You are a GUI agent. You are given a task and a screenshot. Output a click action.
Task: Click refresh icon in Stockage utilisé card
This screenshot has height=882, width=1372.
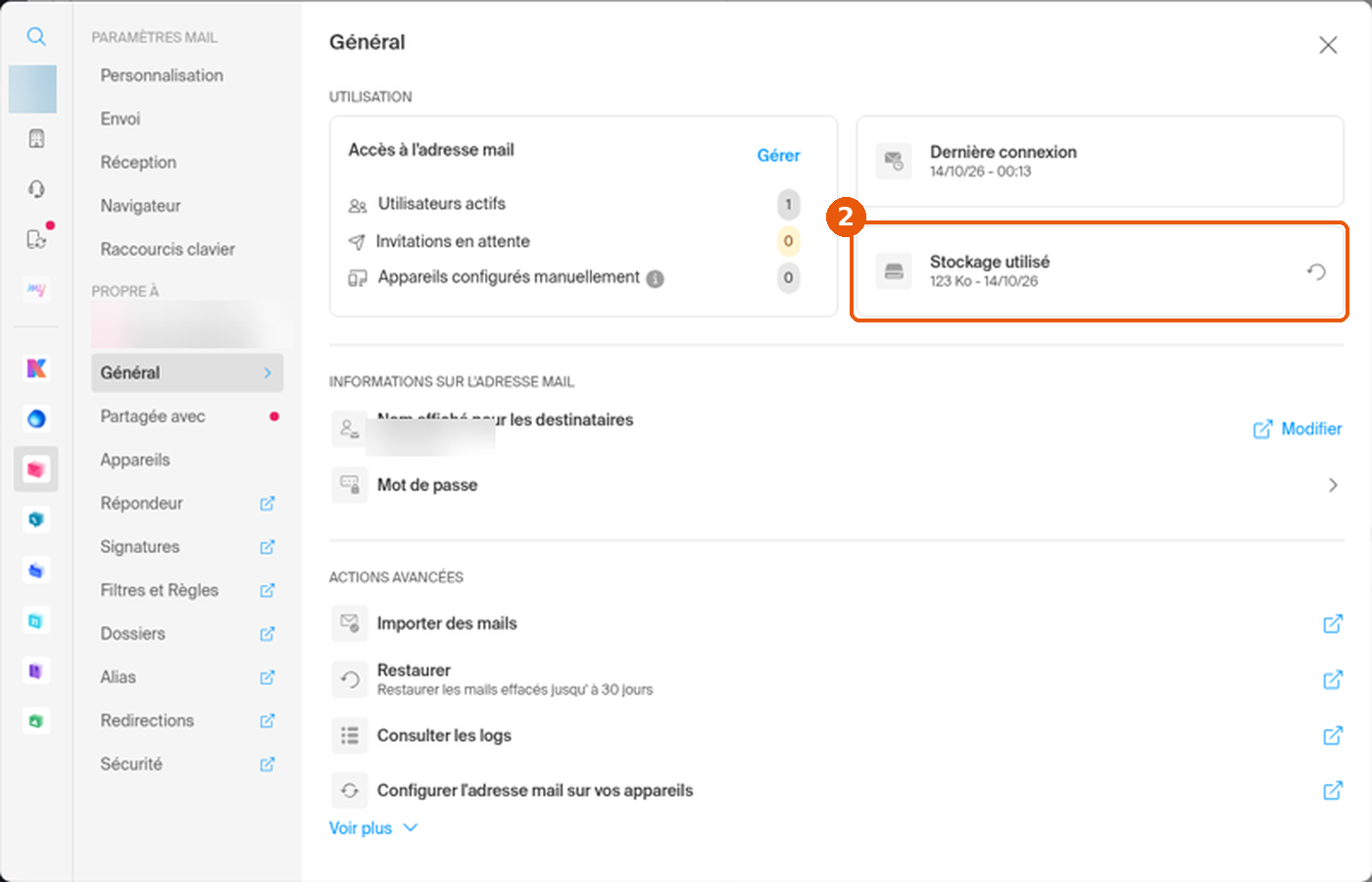[x=1316, y=271]
